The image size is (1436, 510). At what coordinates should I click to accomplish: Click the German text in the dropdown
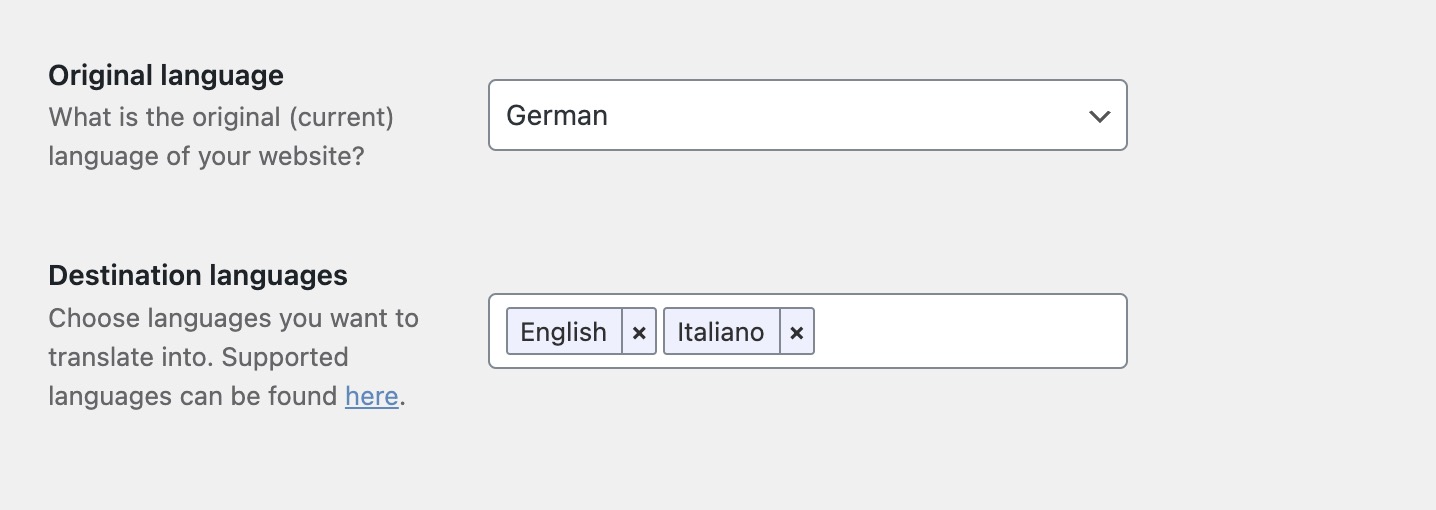557,116
